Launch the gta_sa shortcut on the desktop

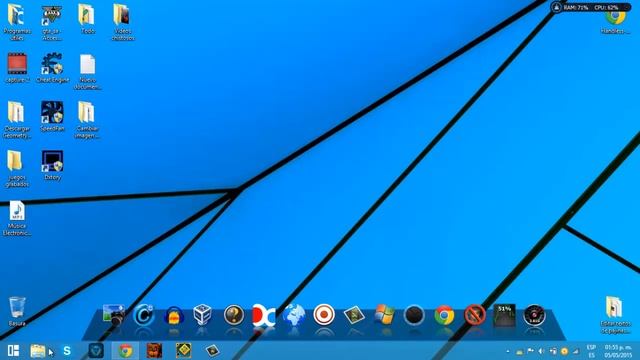tap(52, 22)
